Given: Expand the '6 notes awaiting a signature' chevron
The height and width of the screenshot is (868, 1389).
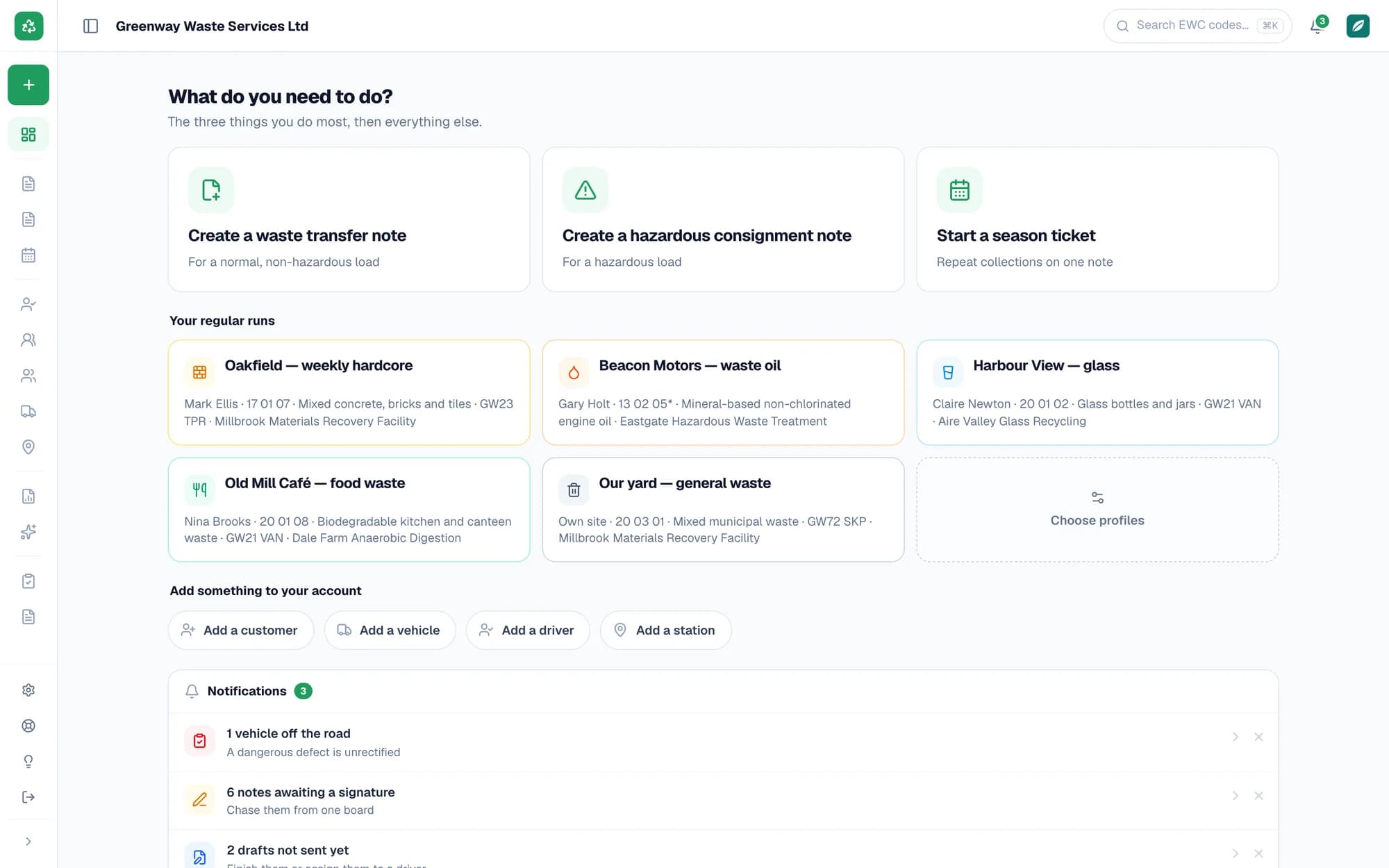Looking at the screenshot, I should click(1236, 796).
